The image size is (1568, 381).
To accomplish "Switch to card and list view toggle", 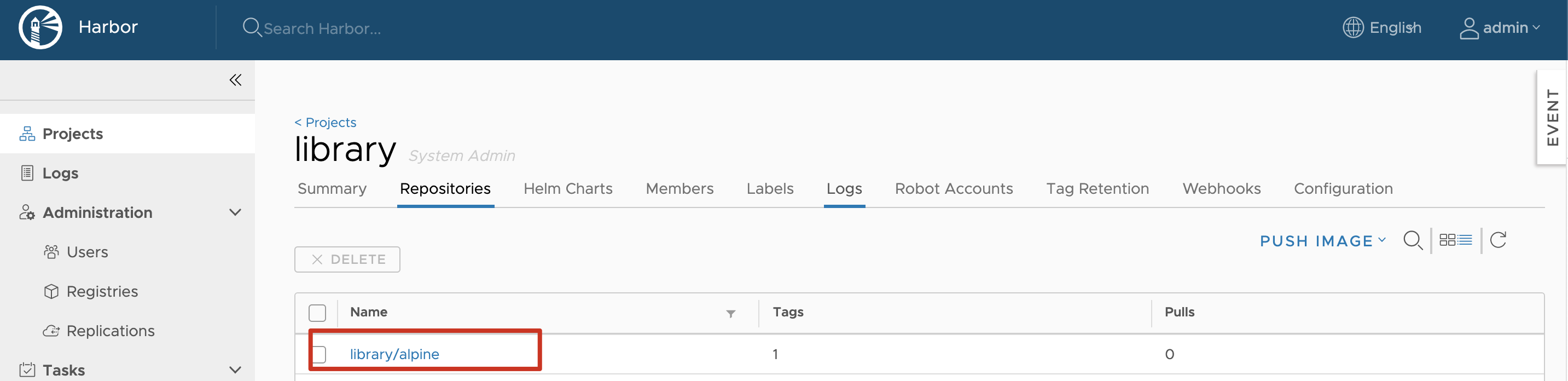I will tap(1455, 240).
